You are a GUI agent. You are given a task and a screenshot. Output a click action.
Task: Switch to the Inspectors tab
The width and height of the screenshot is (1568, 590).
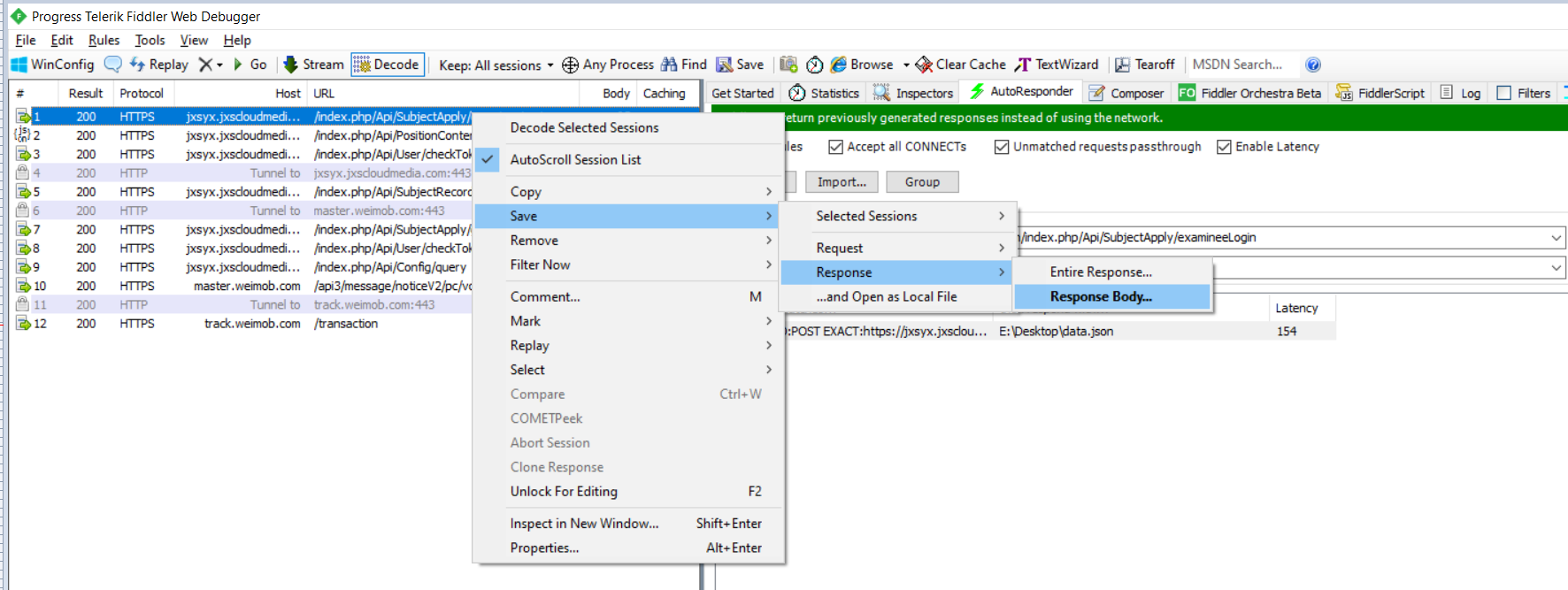[x=913, y=93]
